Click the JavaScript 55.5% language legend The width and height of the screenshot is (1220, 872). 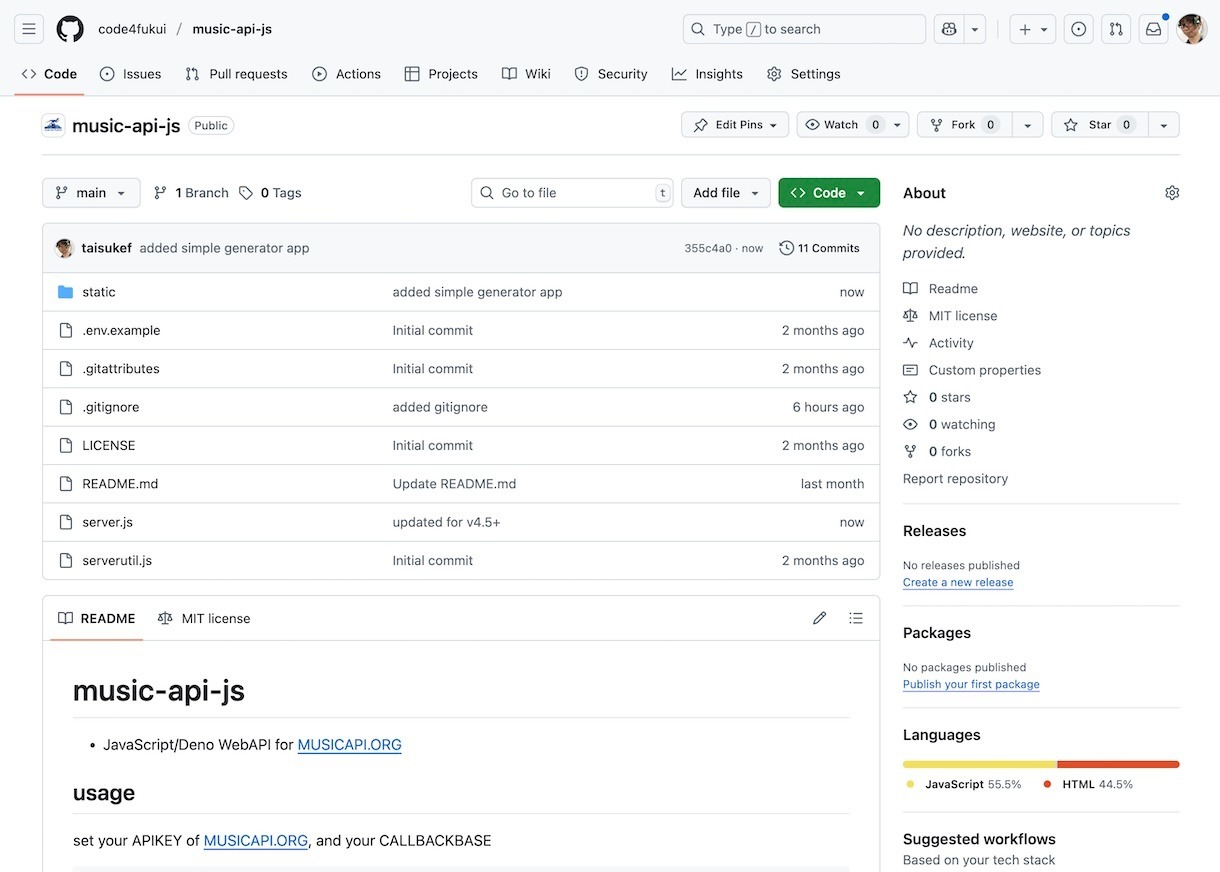pyautogui.click(x=964, y=784)
